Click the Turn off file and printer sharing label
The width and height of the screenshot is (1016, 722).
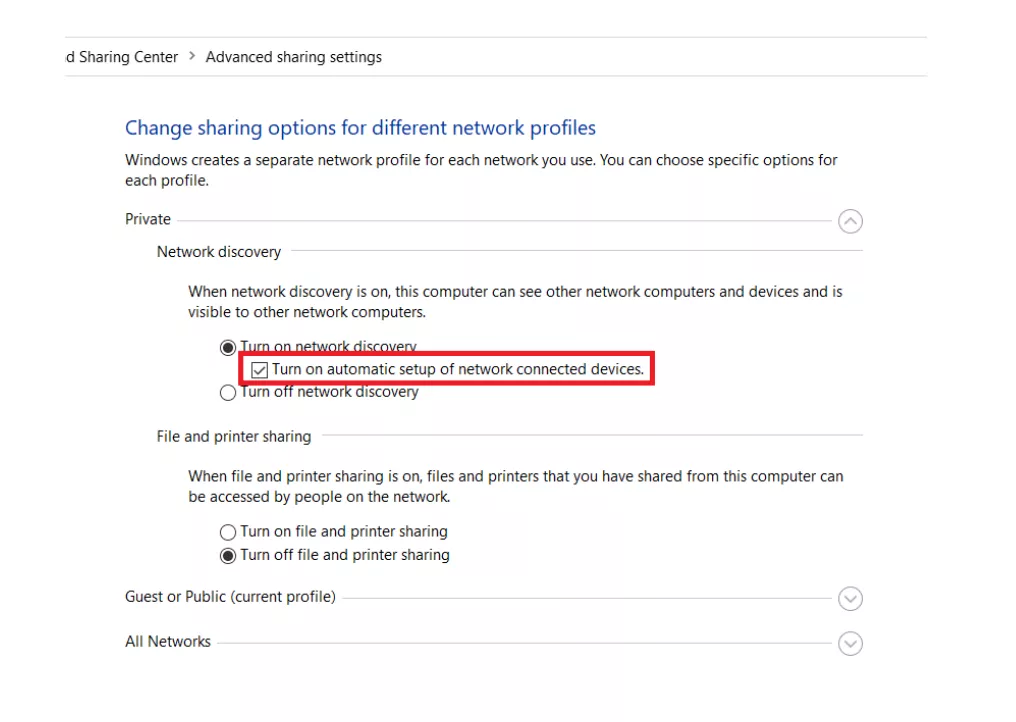pyautogui.click(x=345, y=555)
